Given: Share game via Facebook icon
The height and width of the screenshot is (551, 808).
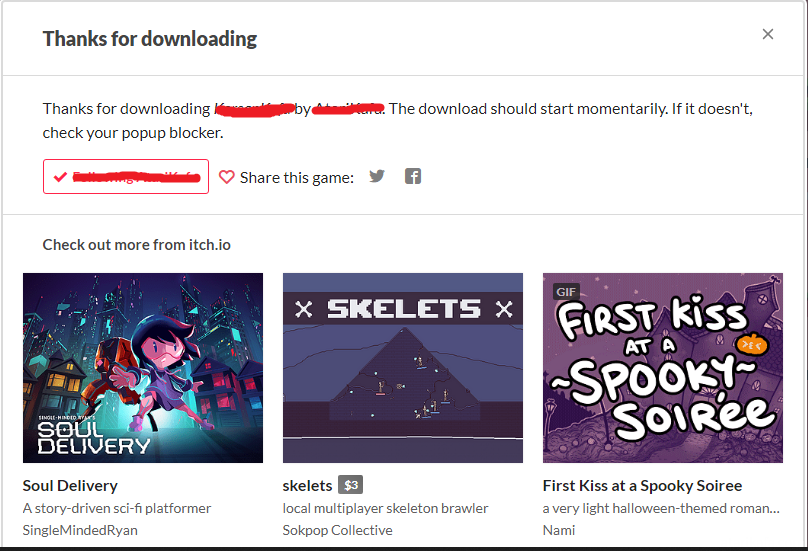Looking at the screenshot, I should tap(413, 176).
